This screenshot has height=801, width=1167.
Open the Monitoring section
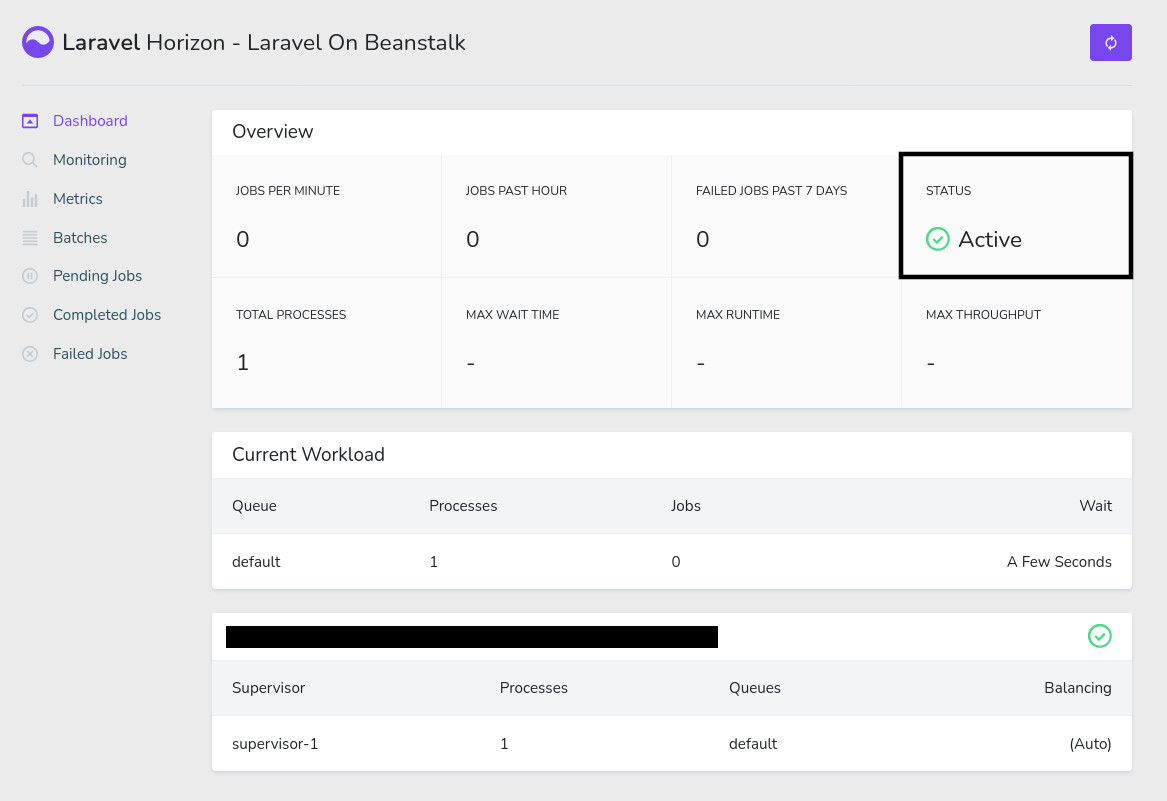click(x=89, y=159)
